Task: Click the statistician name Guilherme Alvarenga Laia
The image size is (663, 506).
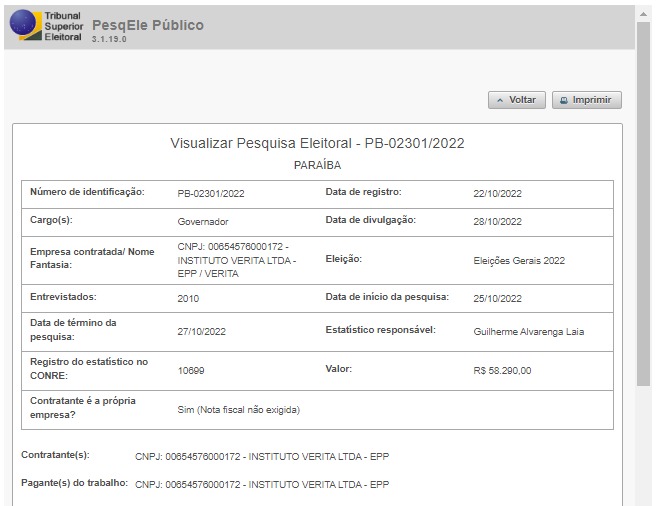Action: (x=528, y=331)
